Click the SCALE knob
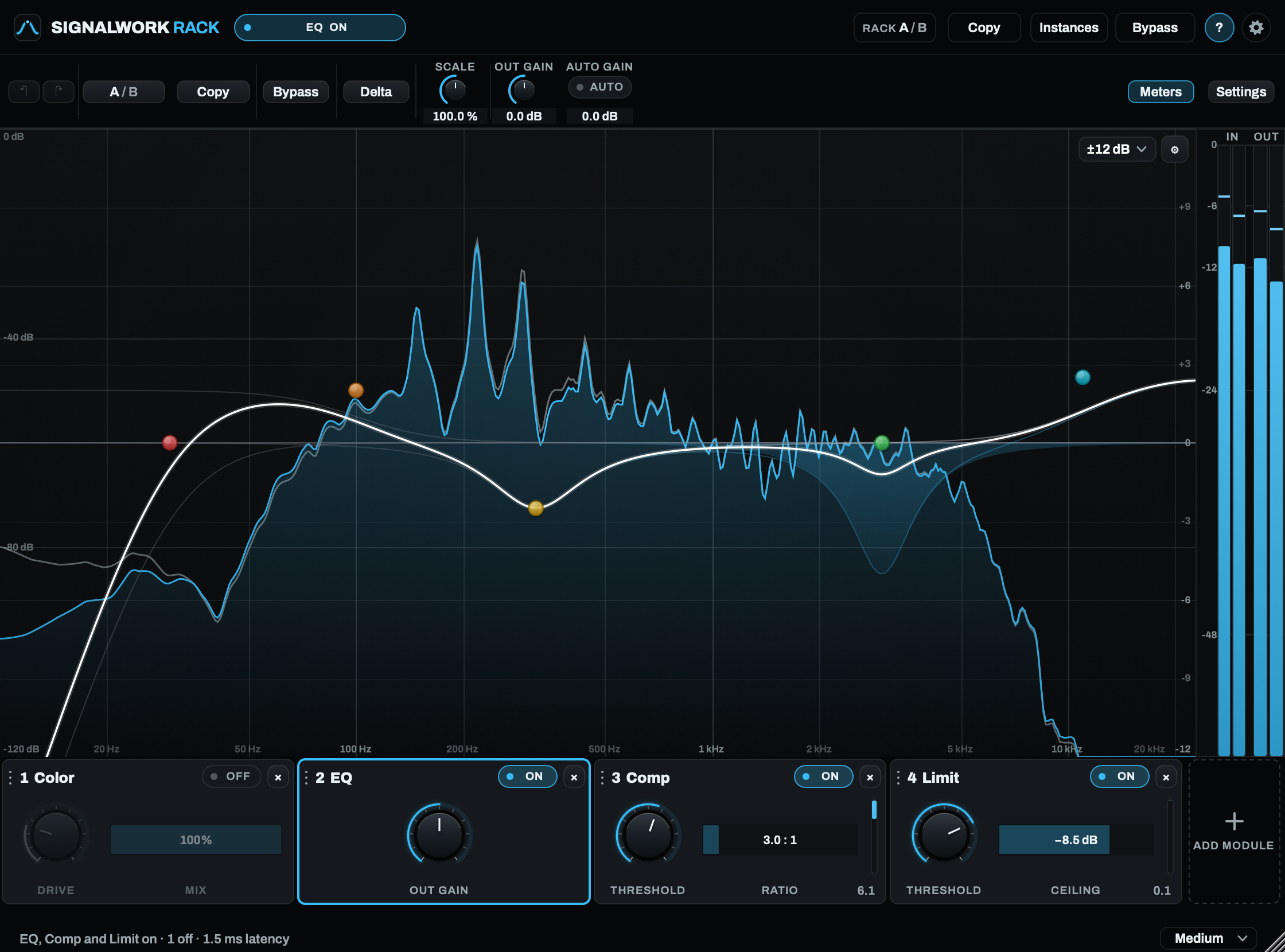Screen dimensions: 1285x952 pyautogui.click(x=455, y=90)
